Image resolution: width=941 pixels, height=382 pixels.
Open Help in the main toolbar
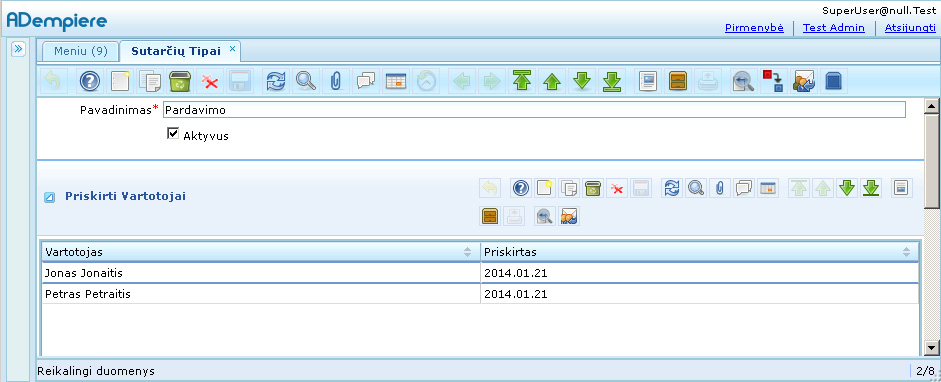coord(89,81)
